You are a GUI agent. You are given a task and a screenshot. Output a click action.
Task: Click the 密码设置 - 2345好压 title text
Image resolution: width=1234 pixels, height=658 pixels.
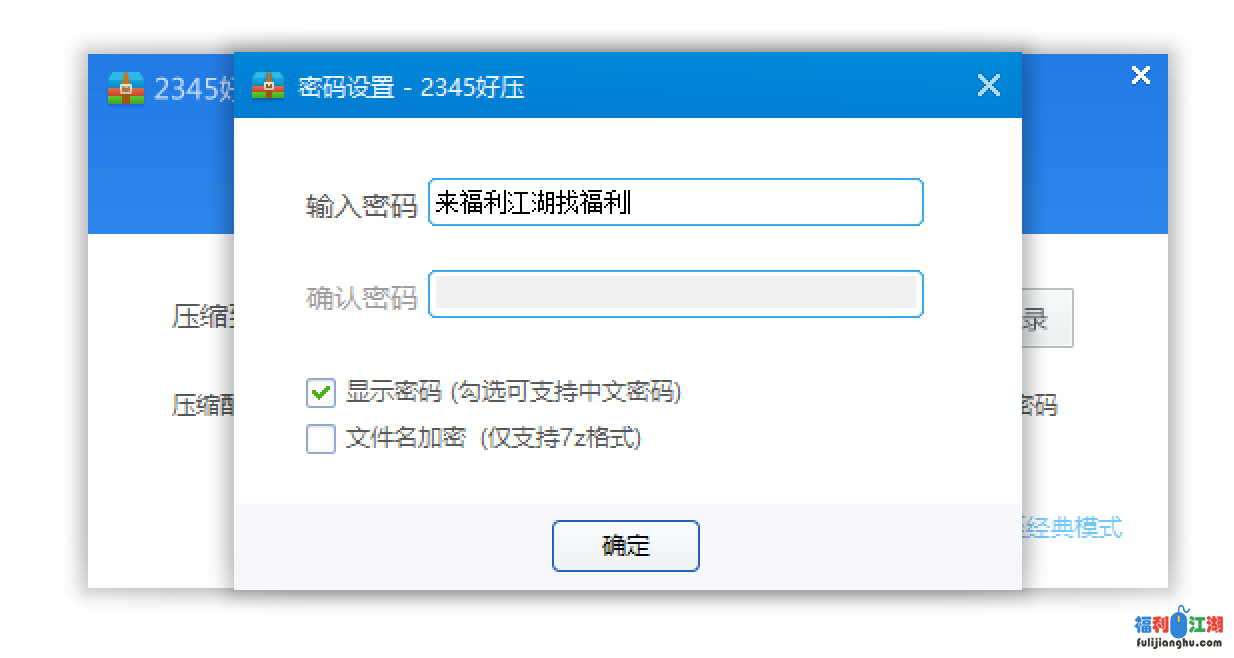411,87
